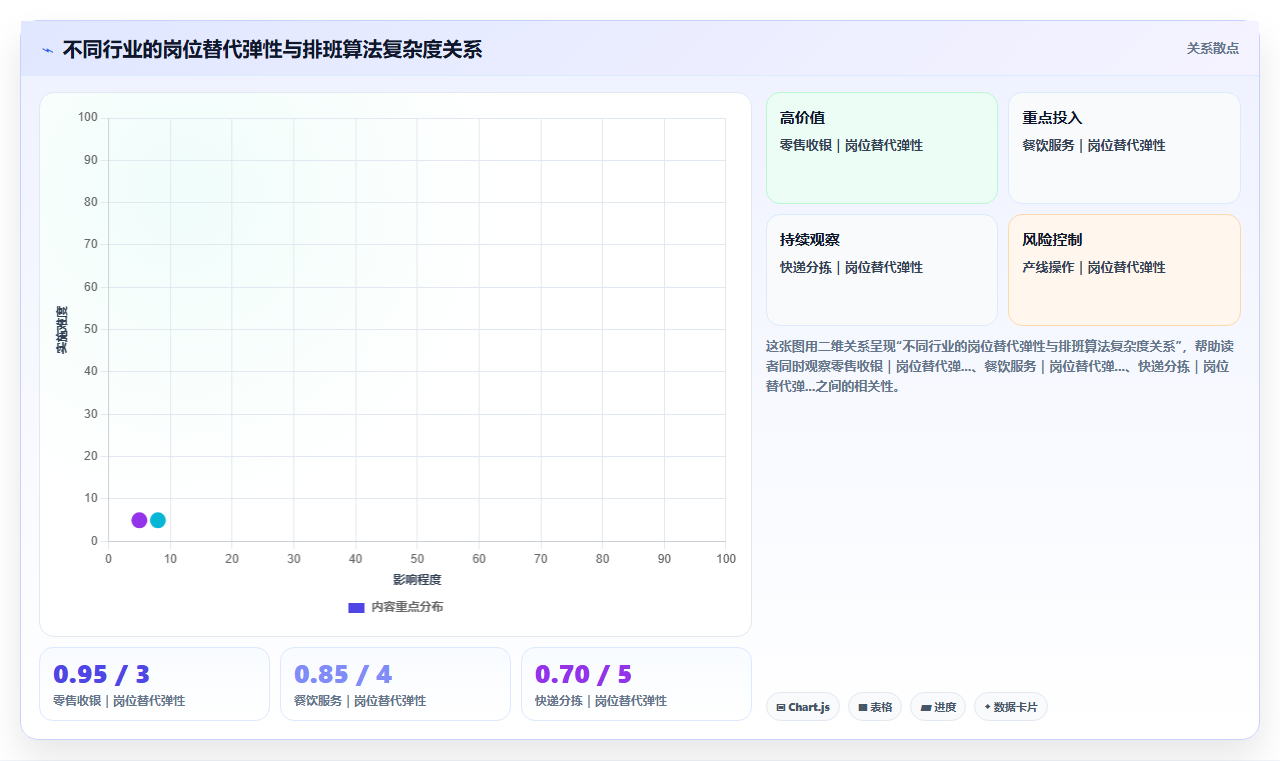Click the cyan scatter data point
The width and height of the screenshot is (1280, 761).
coord(158,520)
